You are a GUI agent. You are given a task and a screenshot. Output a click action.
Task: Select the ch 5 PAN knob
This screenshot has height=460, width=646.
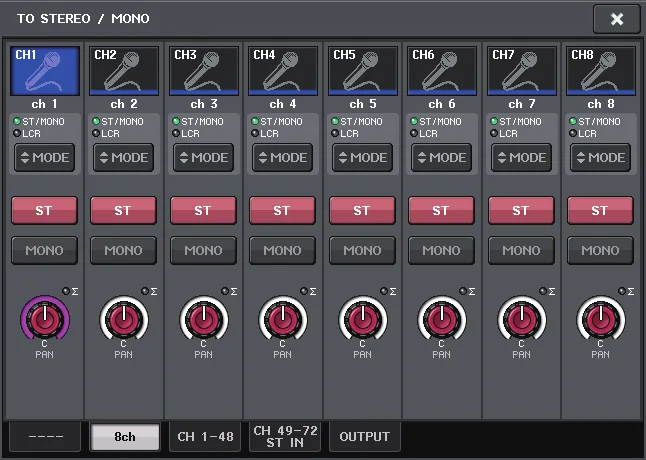tap(363, 320)
